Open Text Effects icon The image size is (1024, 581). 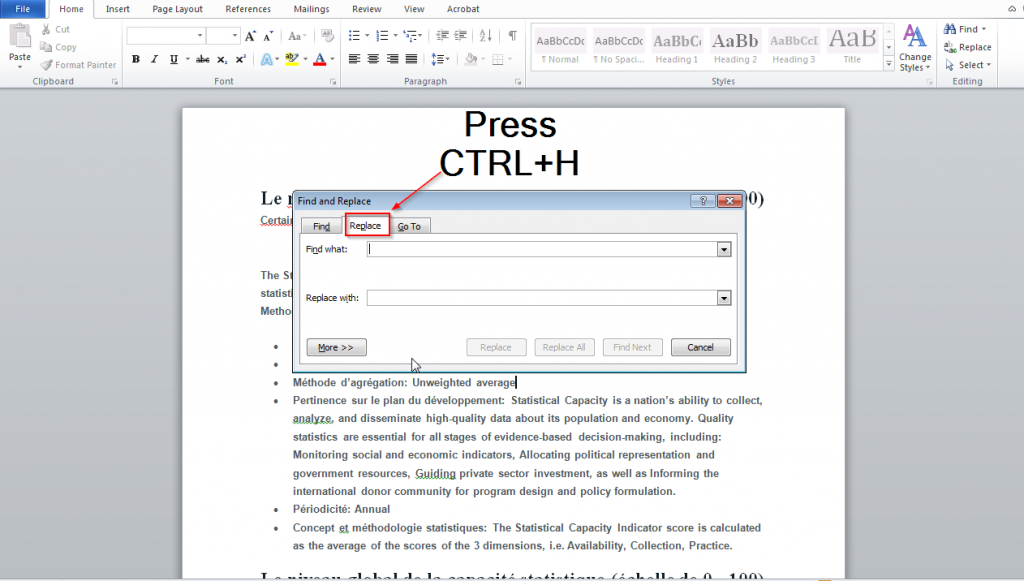click(x=266, y=59)
